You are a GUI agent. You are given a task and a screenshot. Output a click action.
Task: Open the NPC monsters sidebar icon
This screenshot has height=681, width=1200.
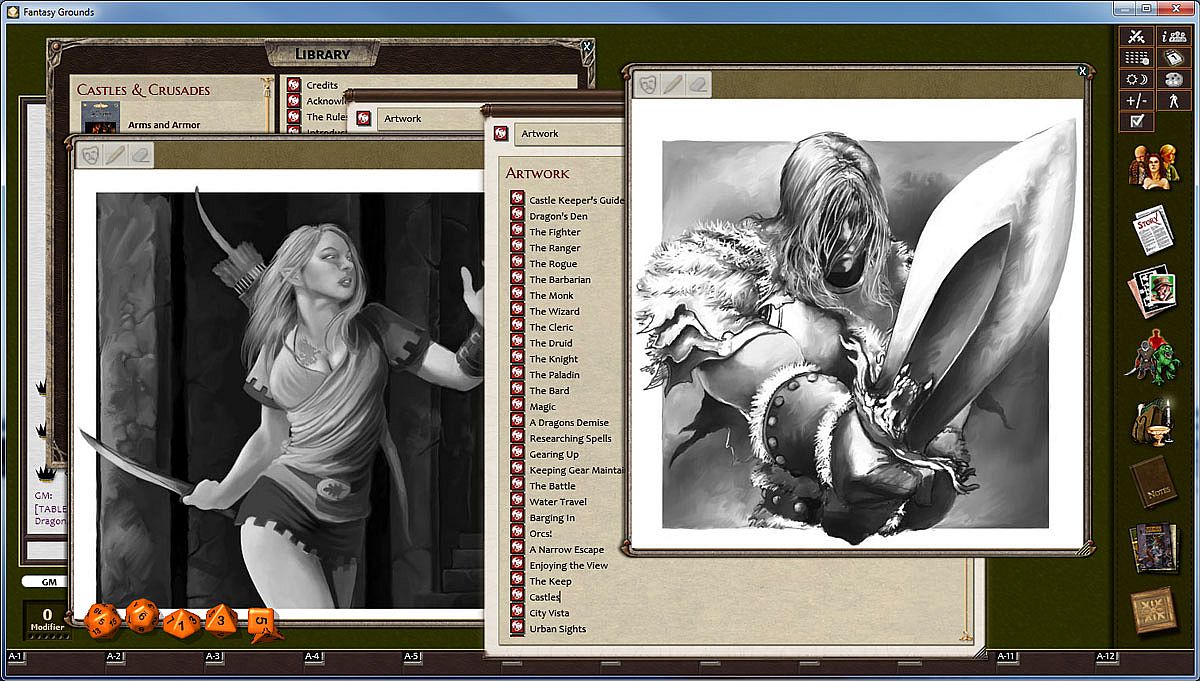point(1153,357)
